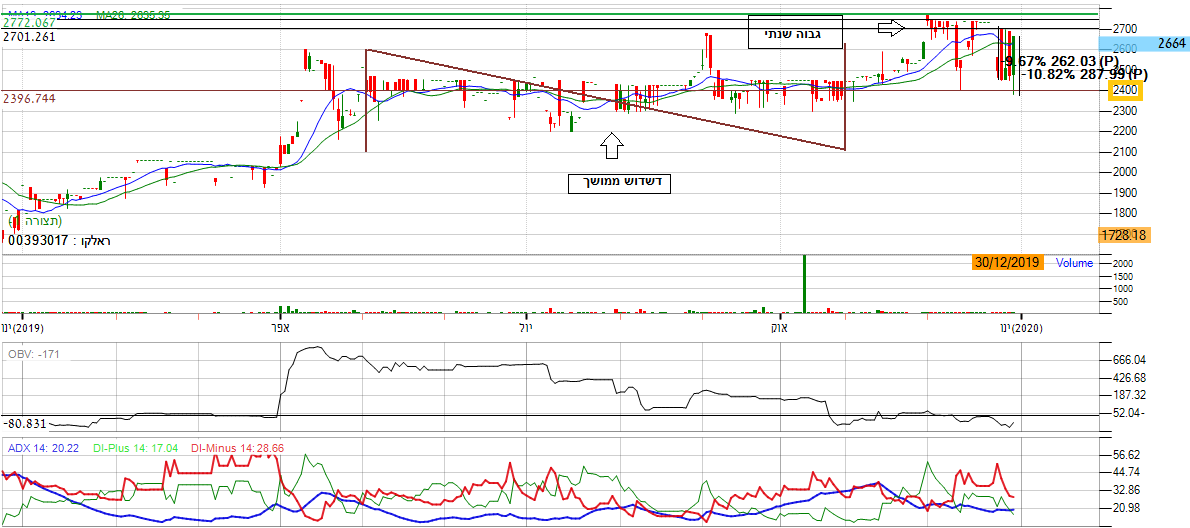Click the tall green volume spike bar
This screenshot has width=1190, height=528.
coord(803,284)
